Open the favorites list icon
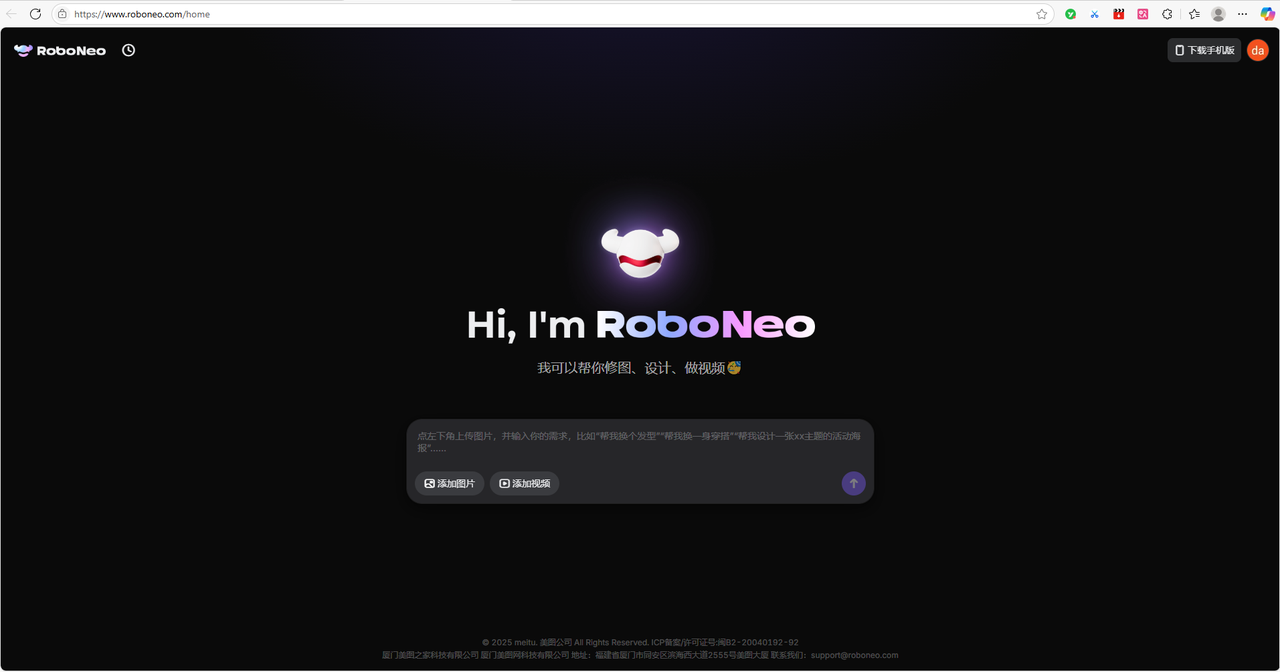Screen dimensions: 1280x672 point(1194,14)
